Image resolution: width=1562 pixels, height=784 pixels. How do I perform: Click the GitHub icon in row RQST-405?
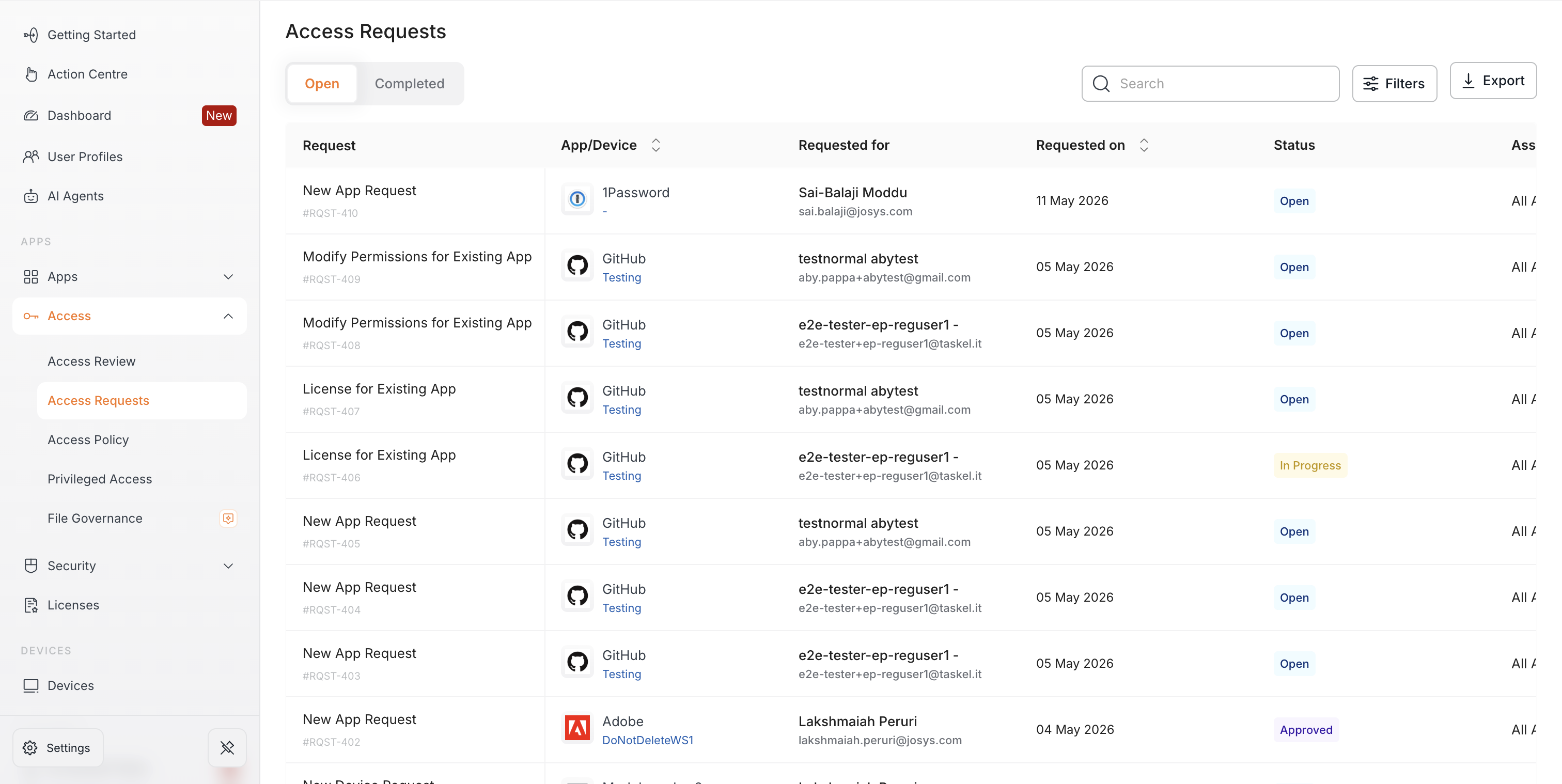point(577,529)
